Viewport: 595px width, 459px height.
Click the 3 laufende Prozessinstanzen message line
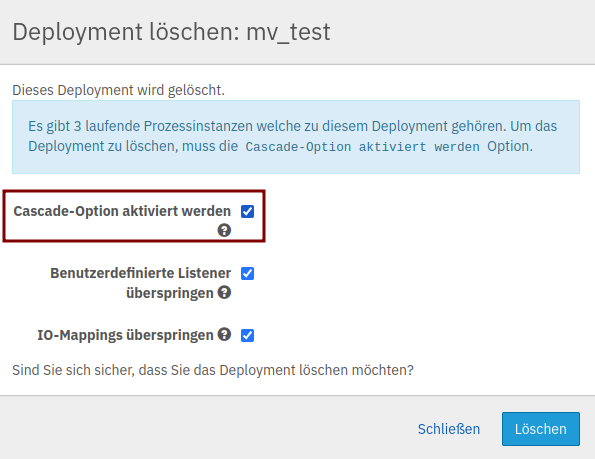point(293,126)
